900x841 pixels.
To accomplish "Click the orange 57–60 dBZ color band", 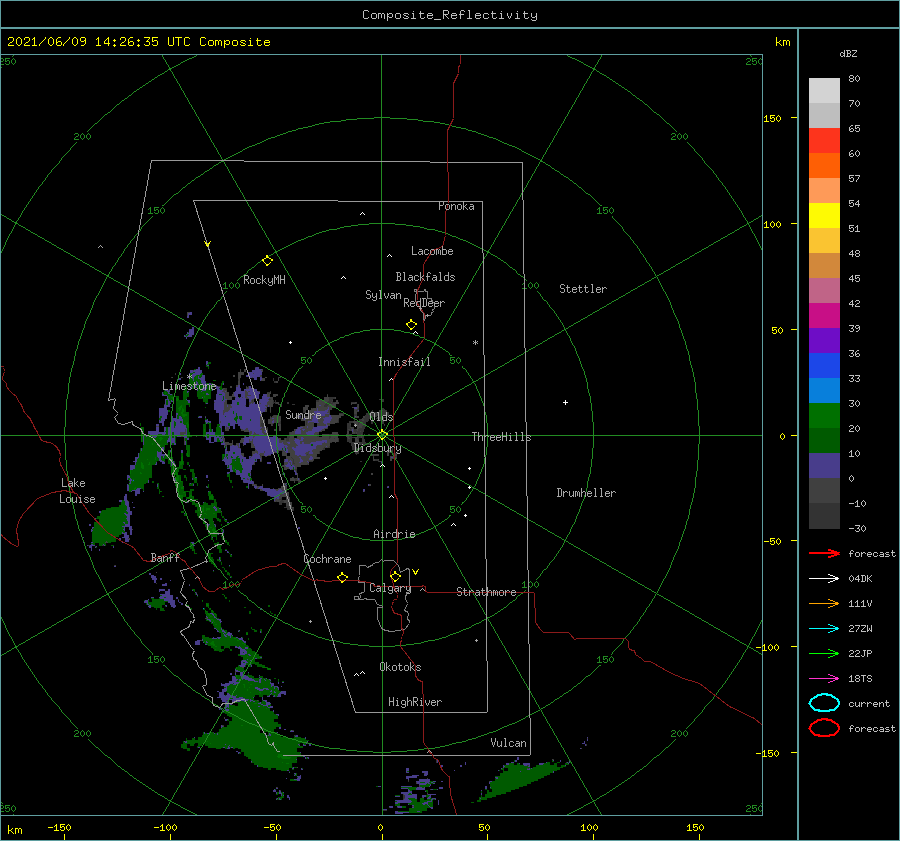I will tap(824, 166).
